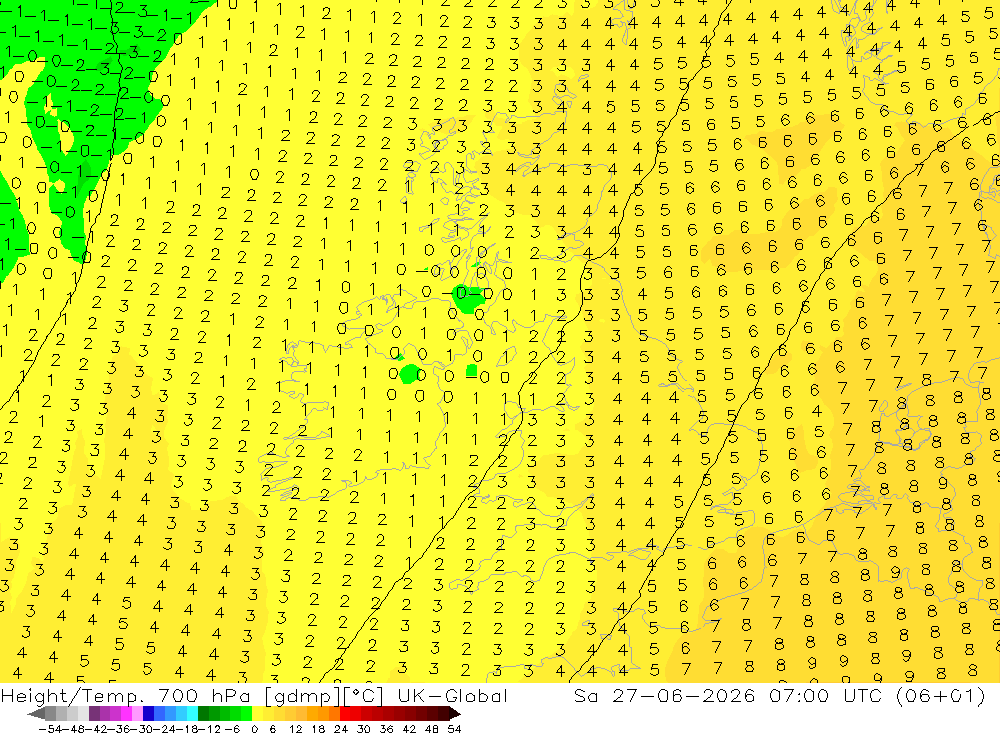Click the '-54' legend scale value
The height and width of the screenshot is (733, 1000).
click(x=50, y=729)
